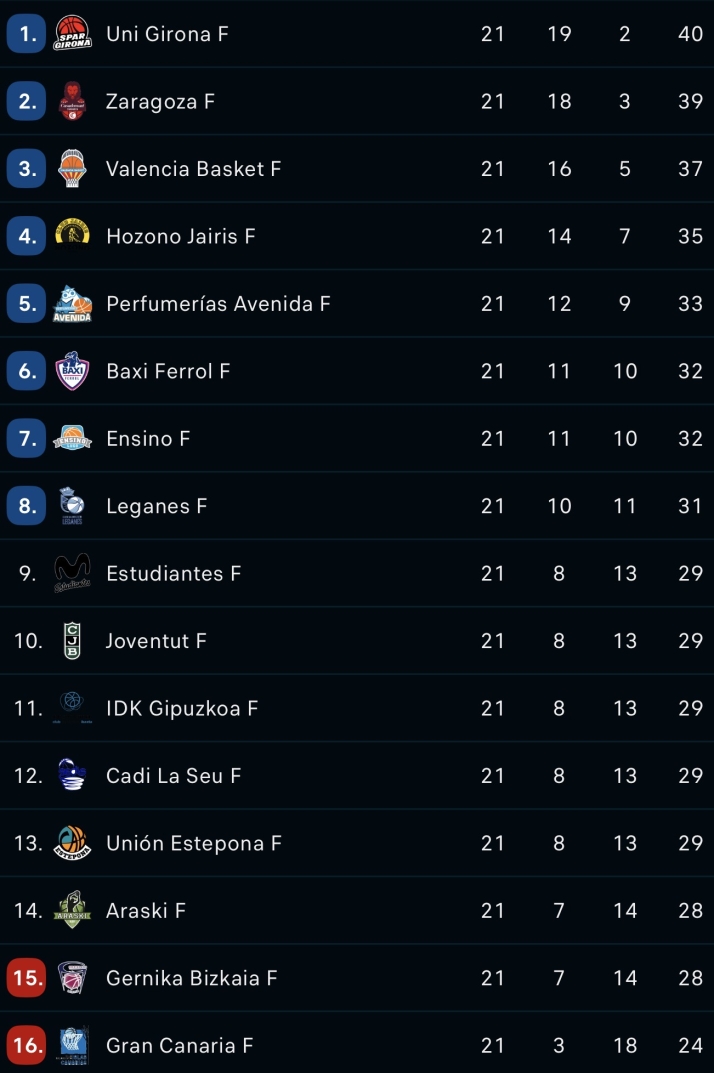Open the Uni Girona F team page
714x1073 pixels.
point(167,34)
